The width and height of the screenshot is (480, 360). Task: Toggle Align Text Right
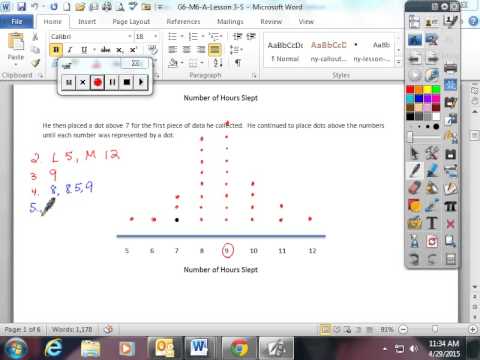click(201, 50)
